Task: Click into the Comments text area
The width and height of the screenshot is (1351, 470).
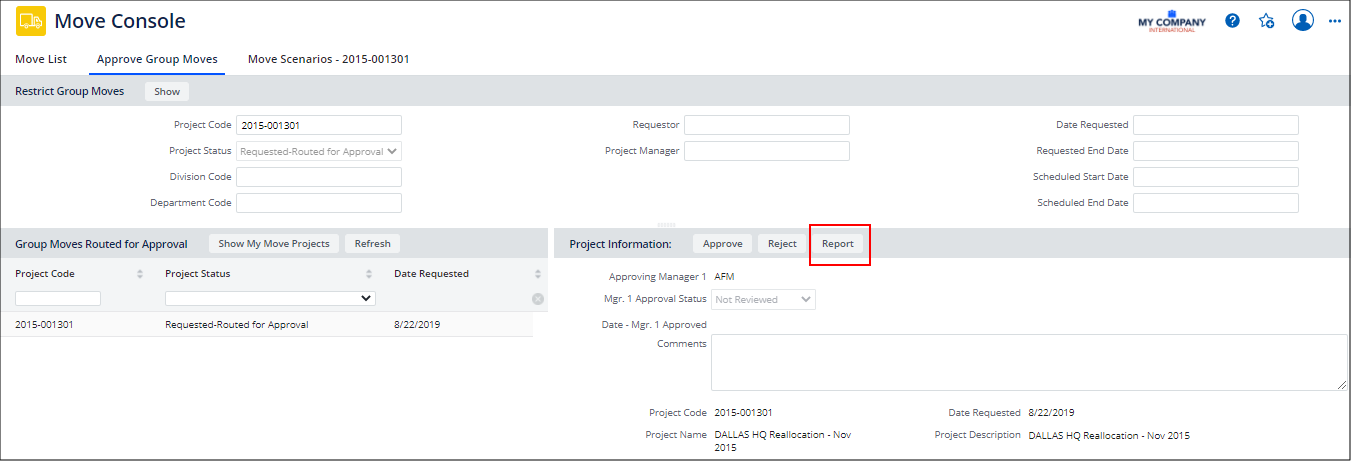Action: click(1029, 363)
